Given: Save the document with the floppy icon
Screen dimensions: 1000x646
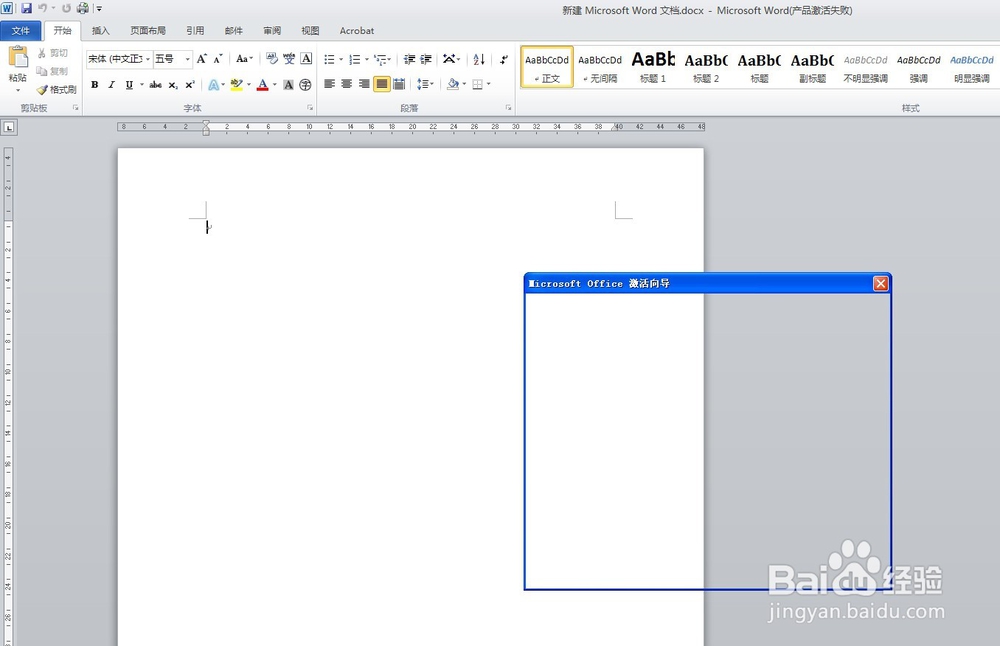Looking at the screenshot, I should 26,8.
